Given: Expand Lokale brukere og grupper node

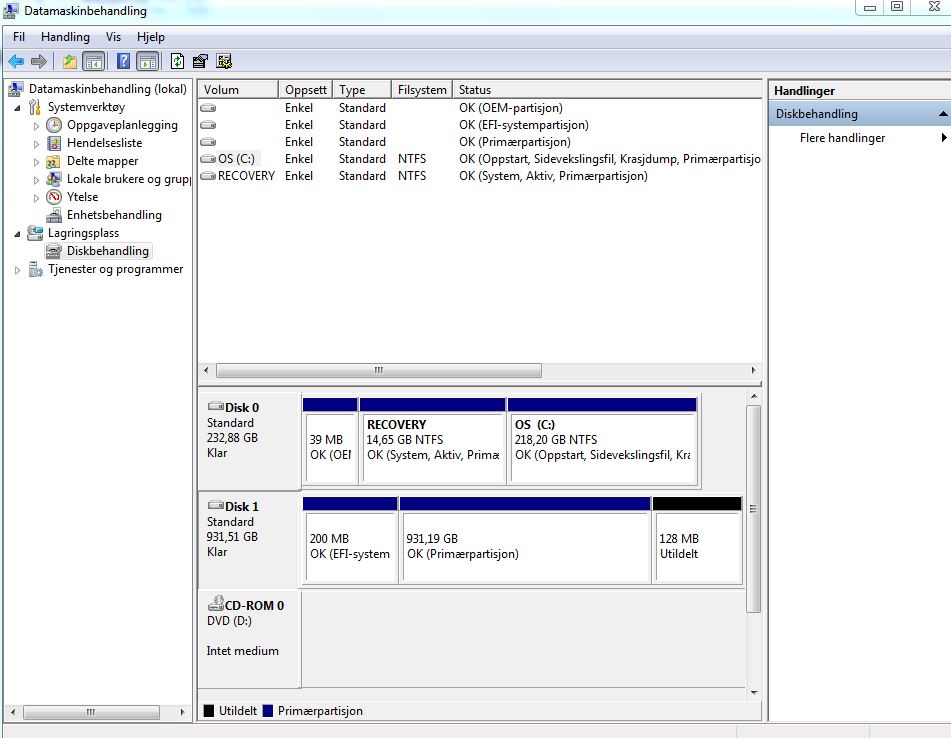Looking at the screenshot, I should (x=36, y=180).
